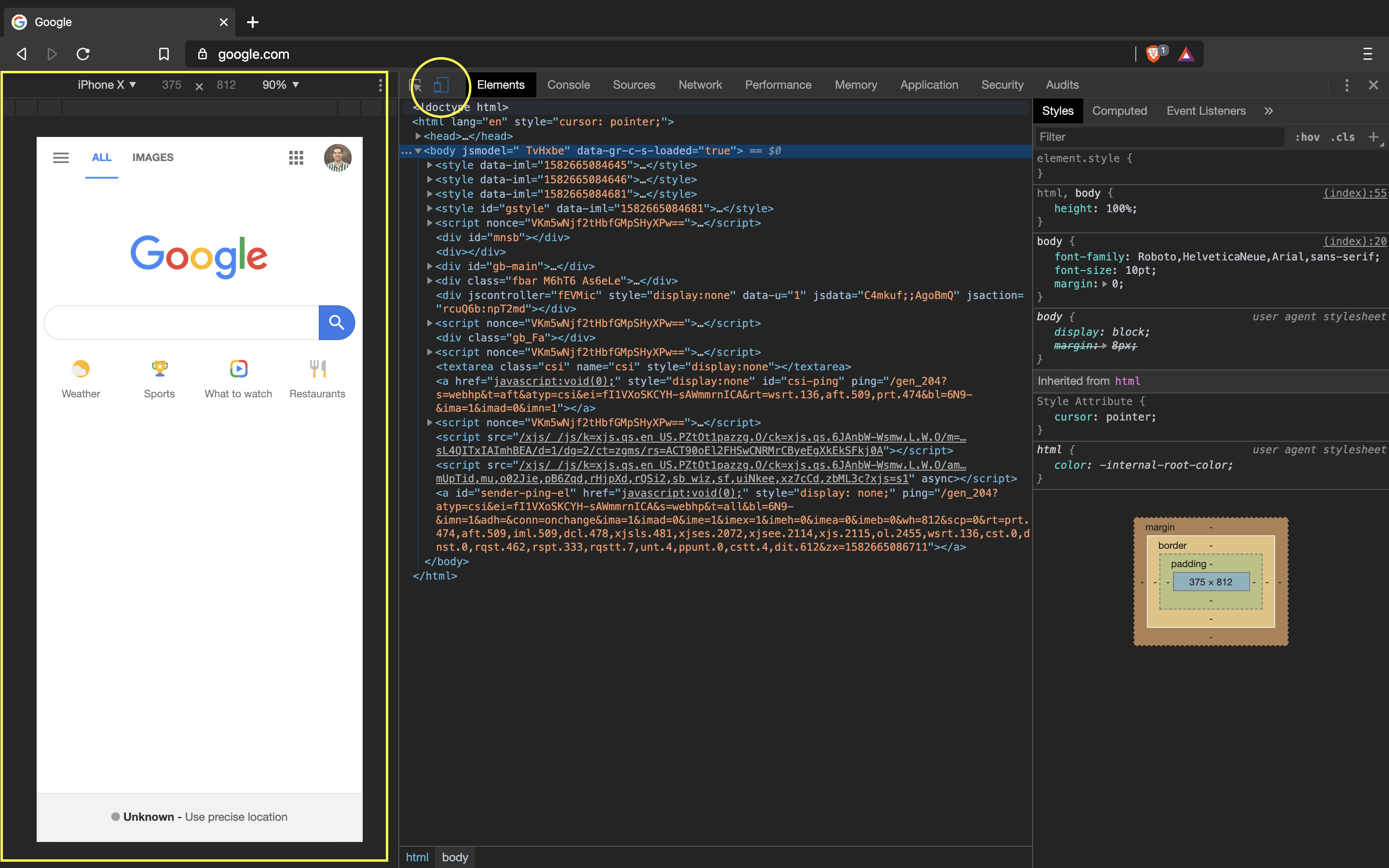Click the page reload icon
1389x868 pixels.
click(x=82, y=54)
